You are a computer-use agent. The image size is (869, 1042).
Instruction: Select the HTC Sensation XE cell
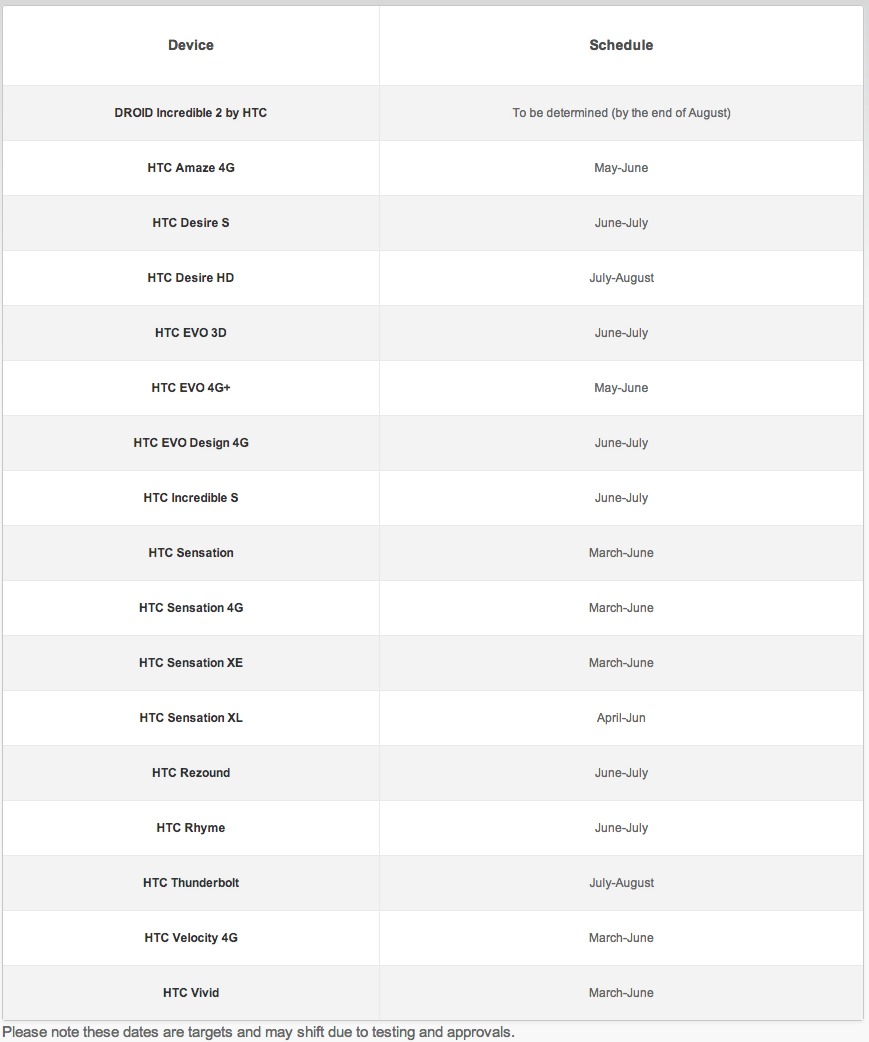[x=191, y=663]
